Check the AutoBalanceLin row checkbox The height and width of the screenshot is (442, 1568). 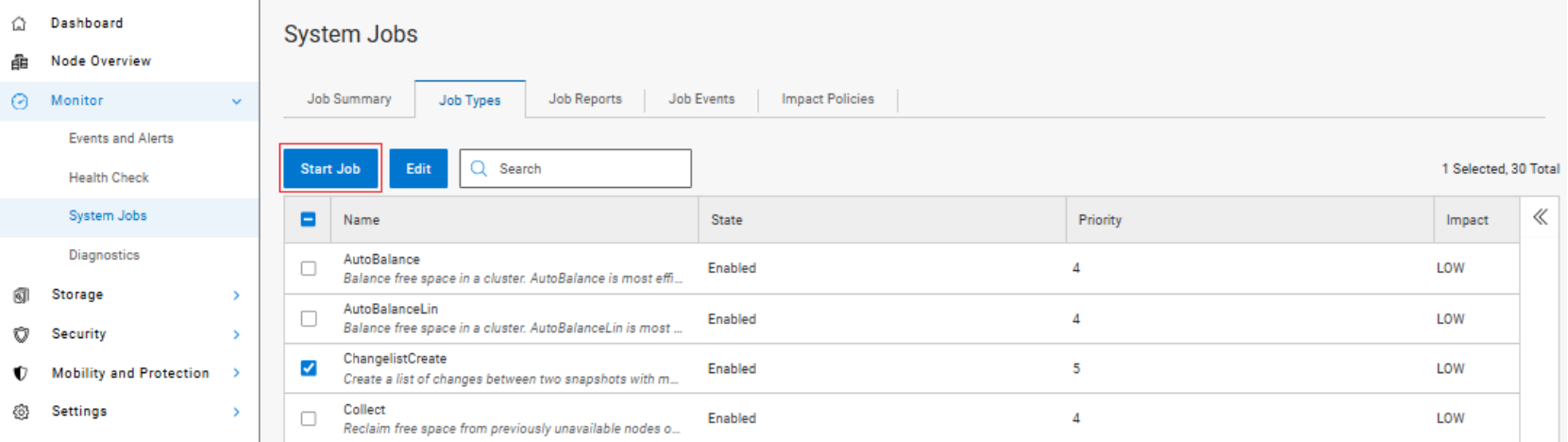[309, 318]
